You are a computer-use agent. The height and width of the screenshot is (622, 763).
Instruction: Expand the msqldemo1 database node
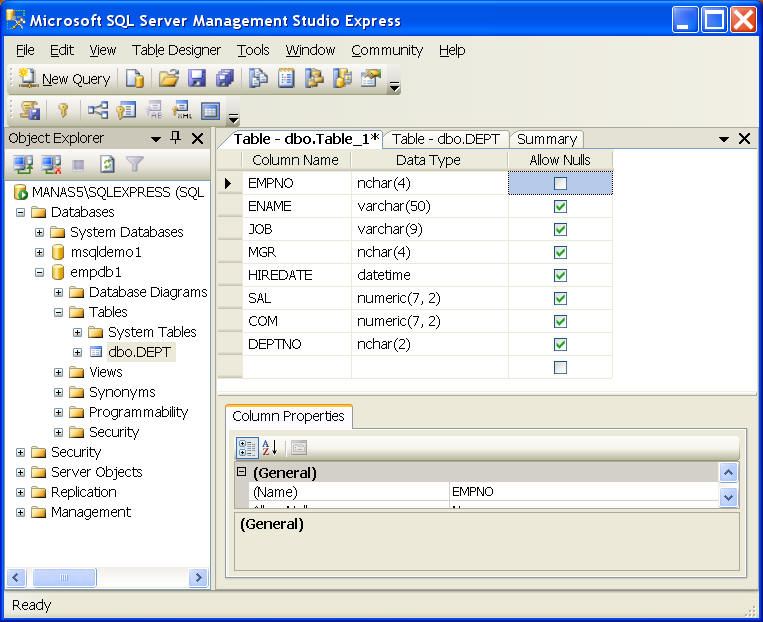pos(39,252)
